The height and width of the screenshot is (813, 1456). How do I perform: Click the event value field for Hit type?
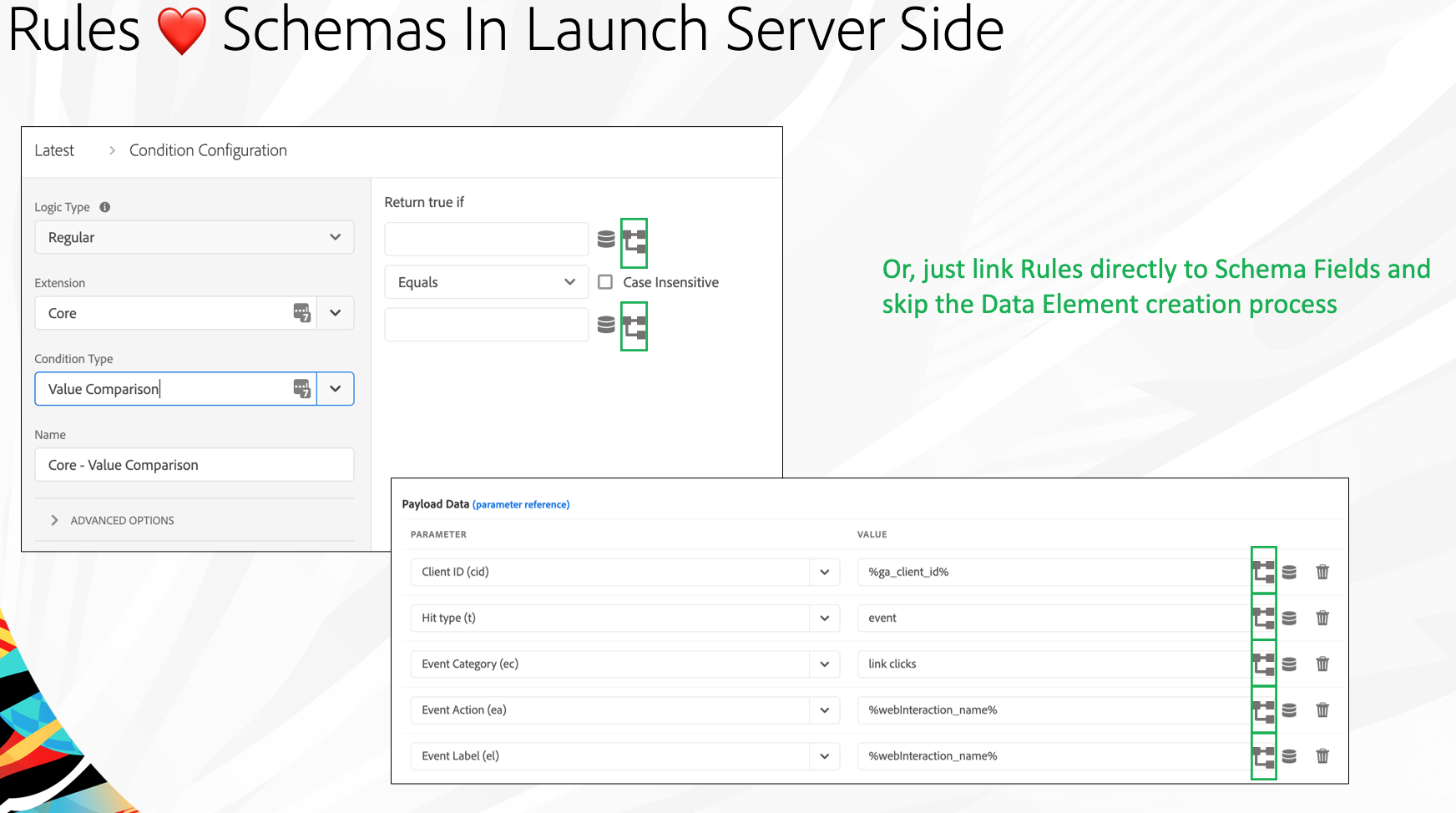tap(1053, 618)
